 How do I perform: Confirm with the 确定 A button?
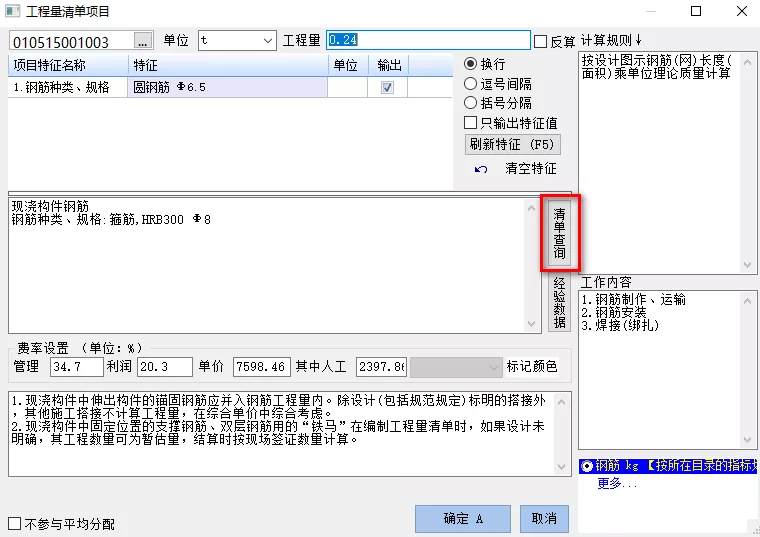463,519
